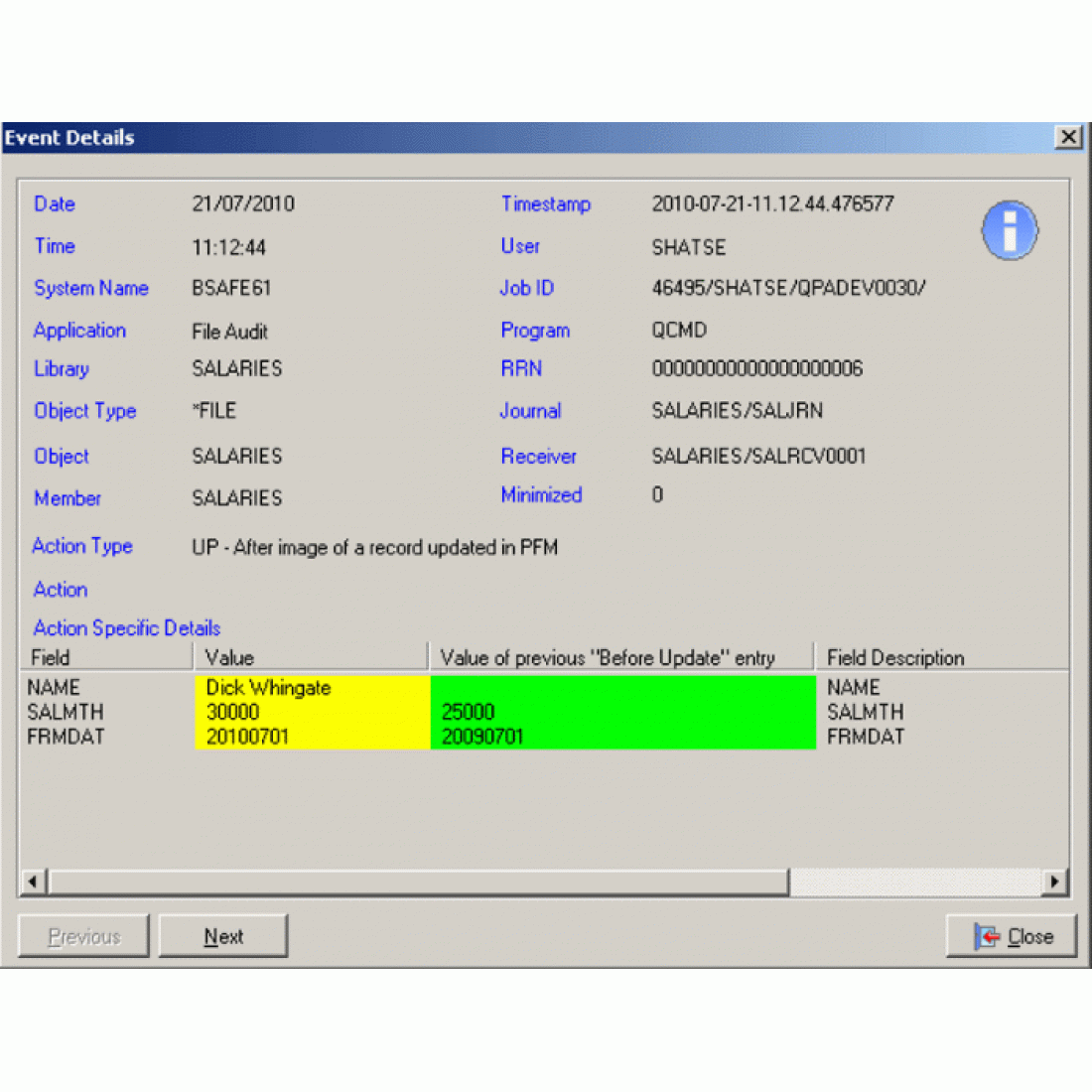Screen dimensions: 1092x1092
Task: Go to the Next event
Action: point(223,936)
